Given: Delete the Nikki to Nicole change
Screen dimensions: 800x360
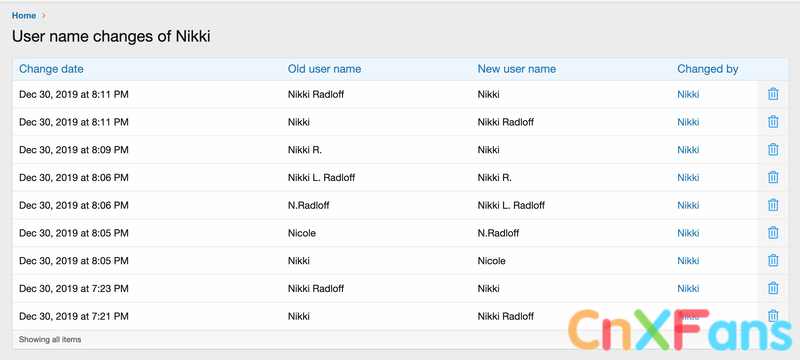Looking at the screenshot, I should pyautogui.click(x=773, y=261).
